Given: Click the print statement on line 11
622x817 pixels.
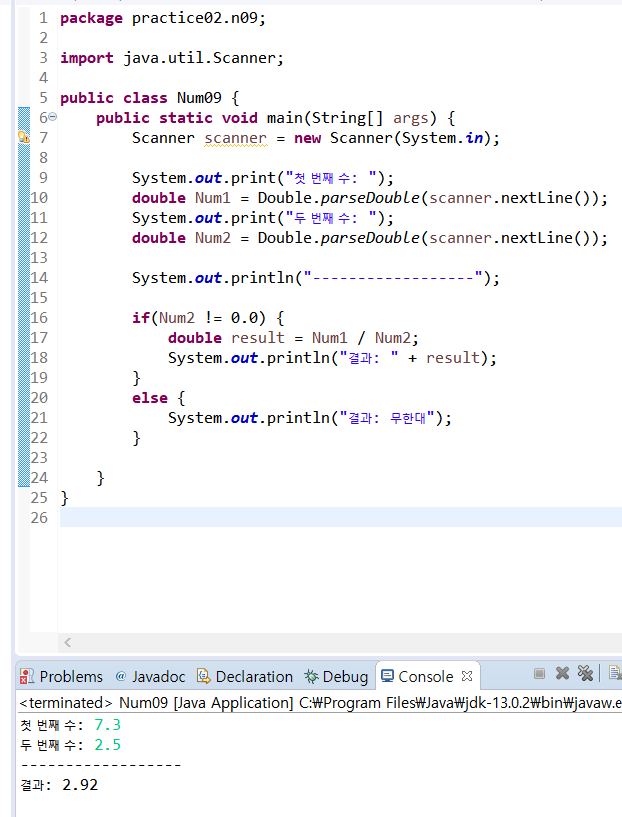Looking at the screenshot, I should (x=263, y=218).
